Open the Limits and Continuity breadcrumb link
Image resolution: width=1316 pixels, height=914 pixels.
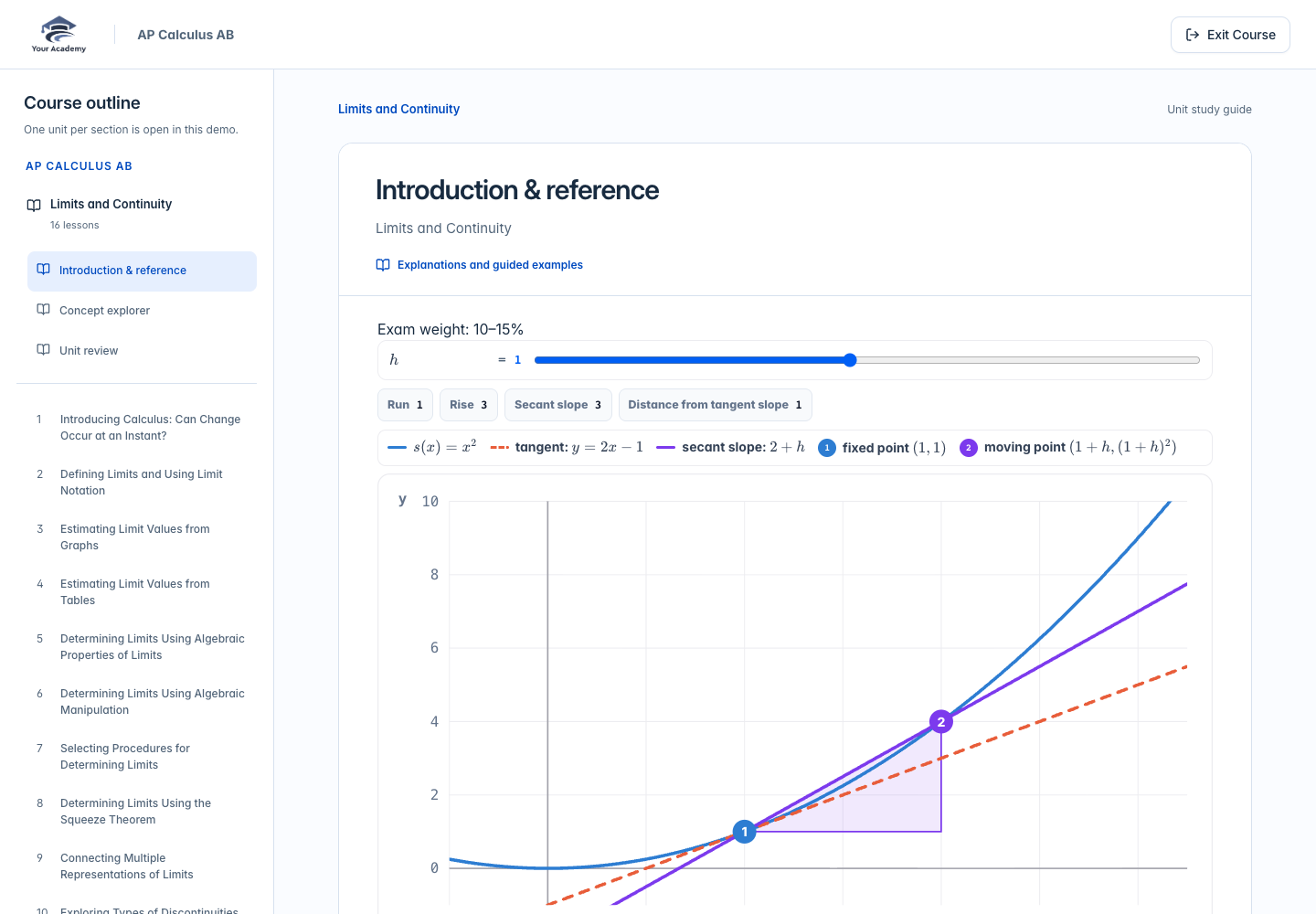398,109
